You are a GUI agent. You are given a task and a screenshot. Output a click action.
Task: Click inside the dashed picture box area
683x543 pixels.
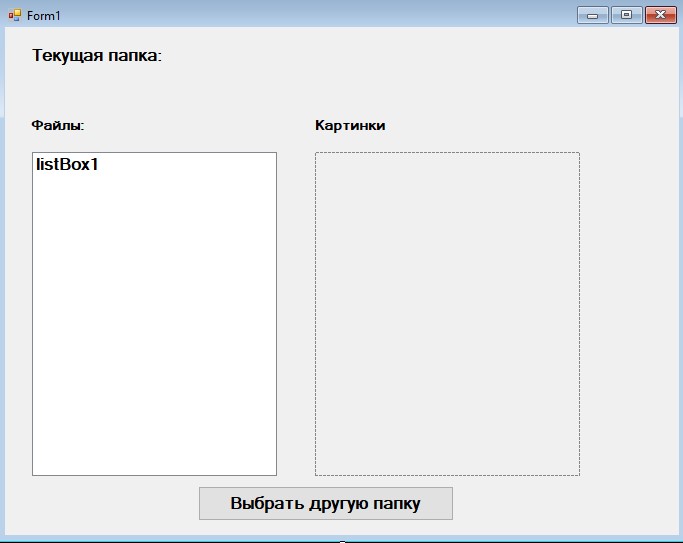[447, 314]
